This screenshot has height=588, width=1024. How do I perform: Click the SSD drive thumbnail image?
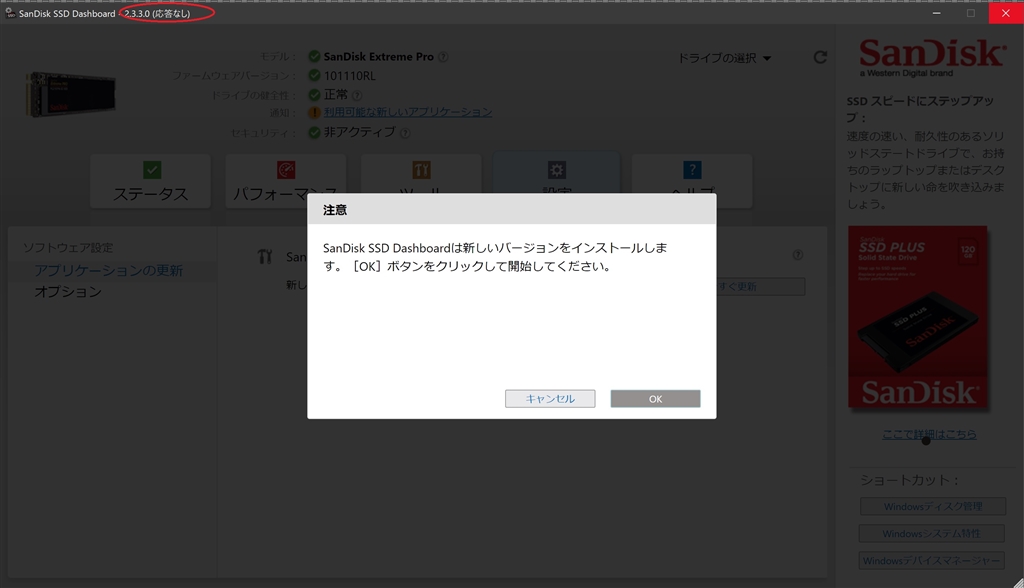tap(71, 95)
